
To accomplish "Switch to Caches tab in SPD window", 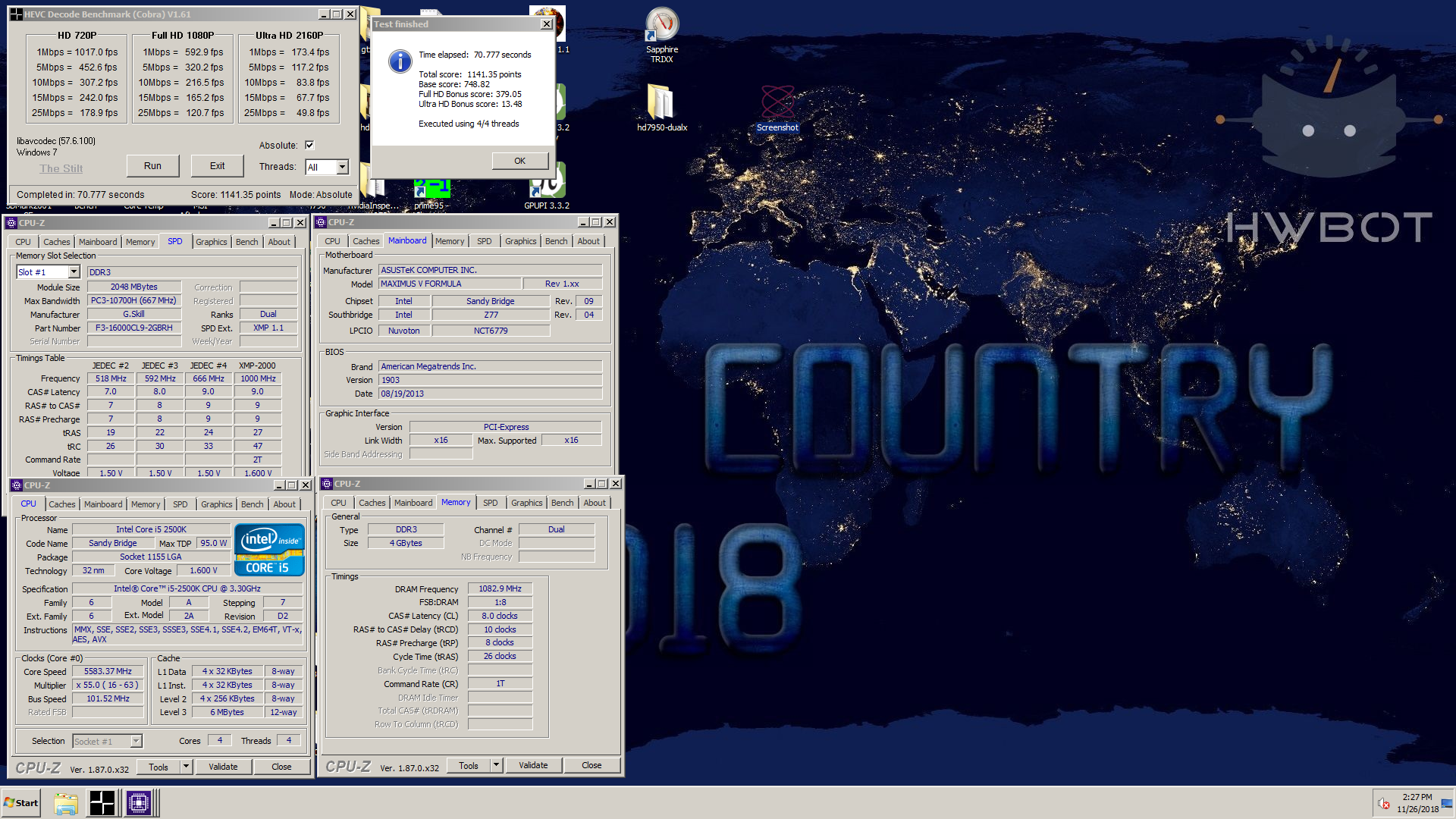I will click(57, 242).
